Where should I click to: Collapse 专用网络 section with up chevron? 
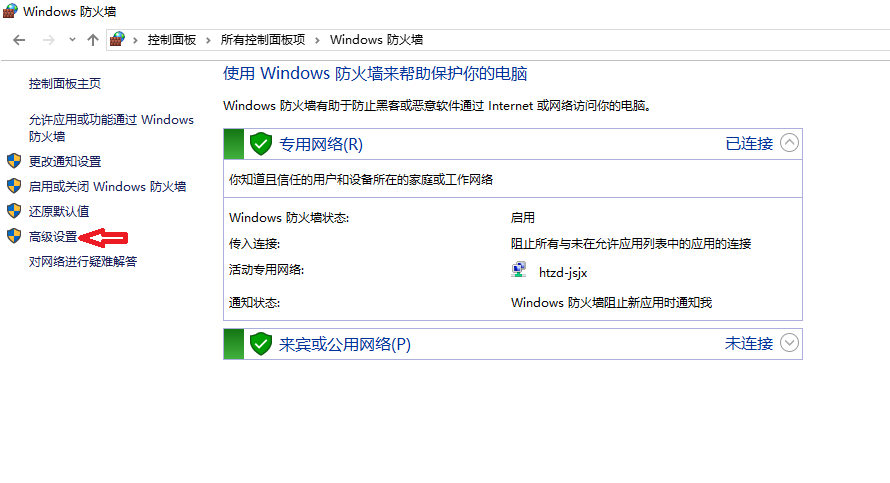coord(790,142)
